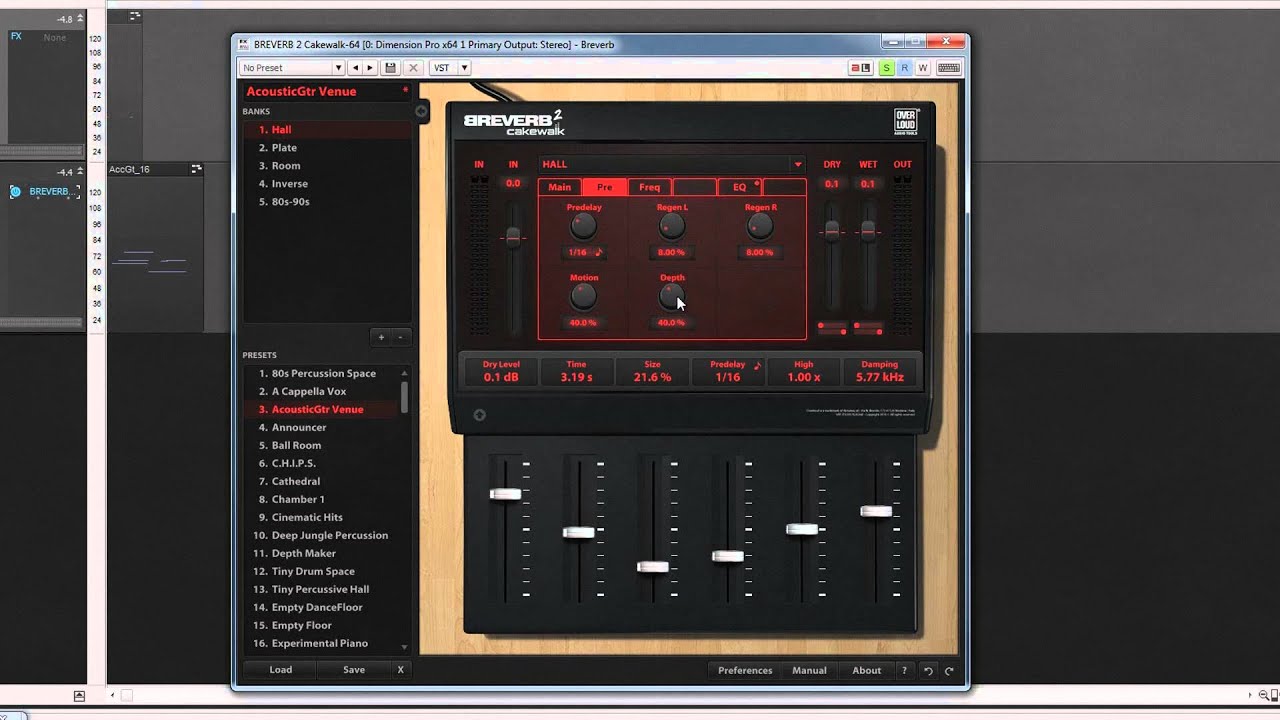Screen dimensions: 1280x720
Task: Click the icon at bottom left of the track pane
Action: [79, 695]
